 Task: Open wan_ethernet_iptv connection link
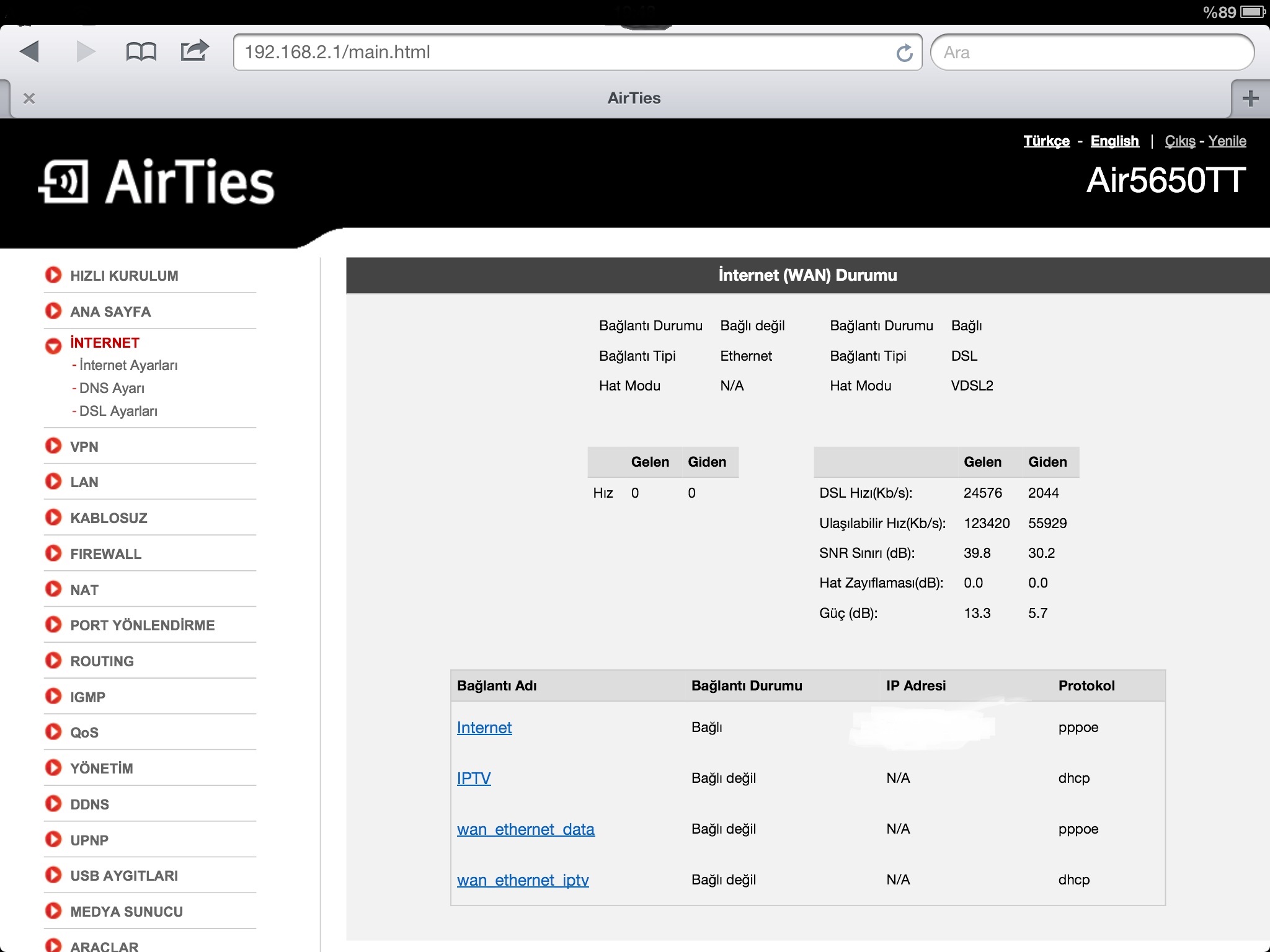[x=523, y=880]
